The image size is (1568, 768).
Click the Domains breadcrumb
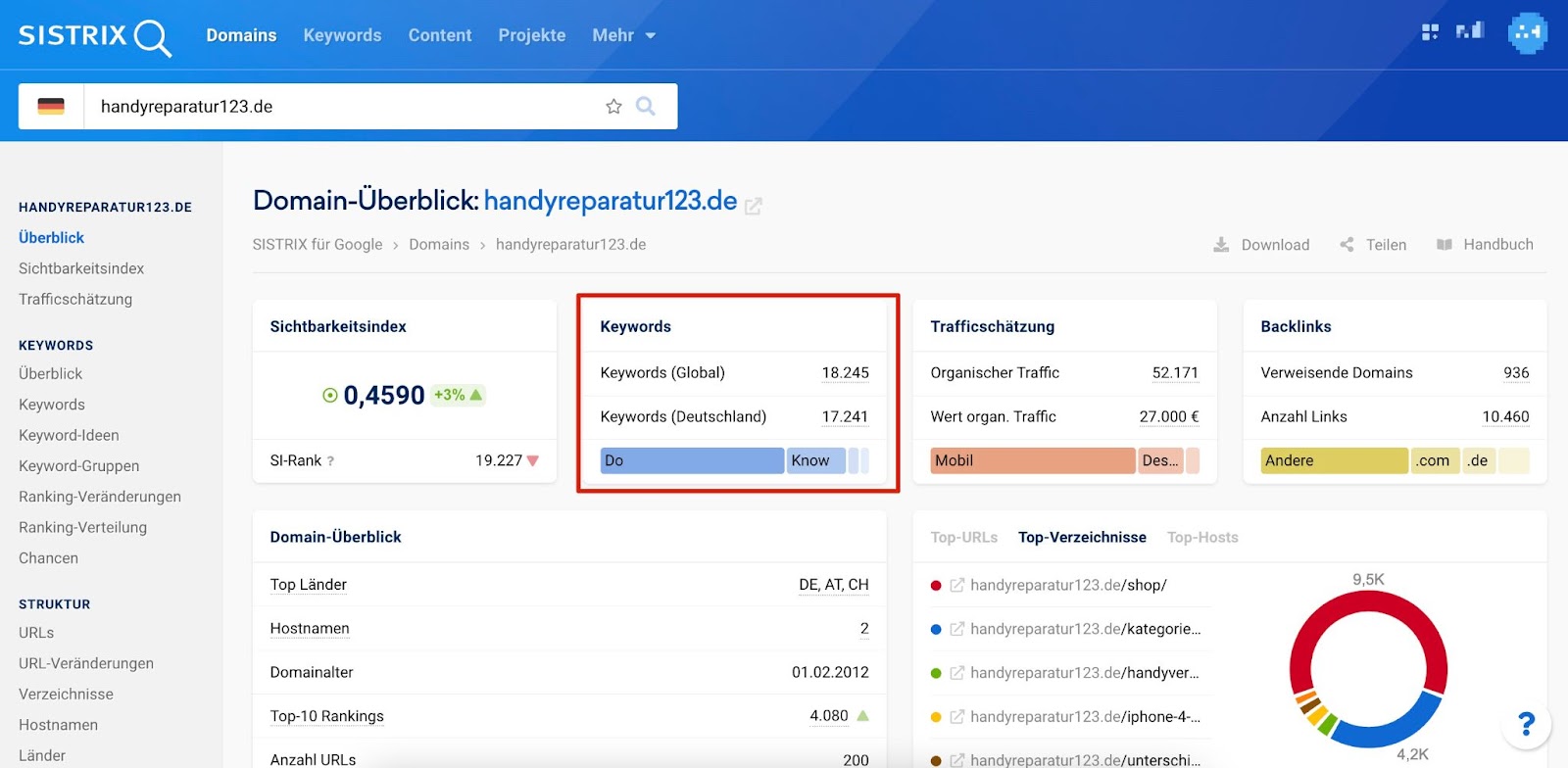pyautogui.click(x=439, y=245)
